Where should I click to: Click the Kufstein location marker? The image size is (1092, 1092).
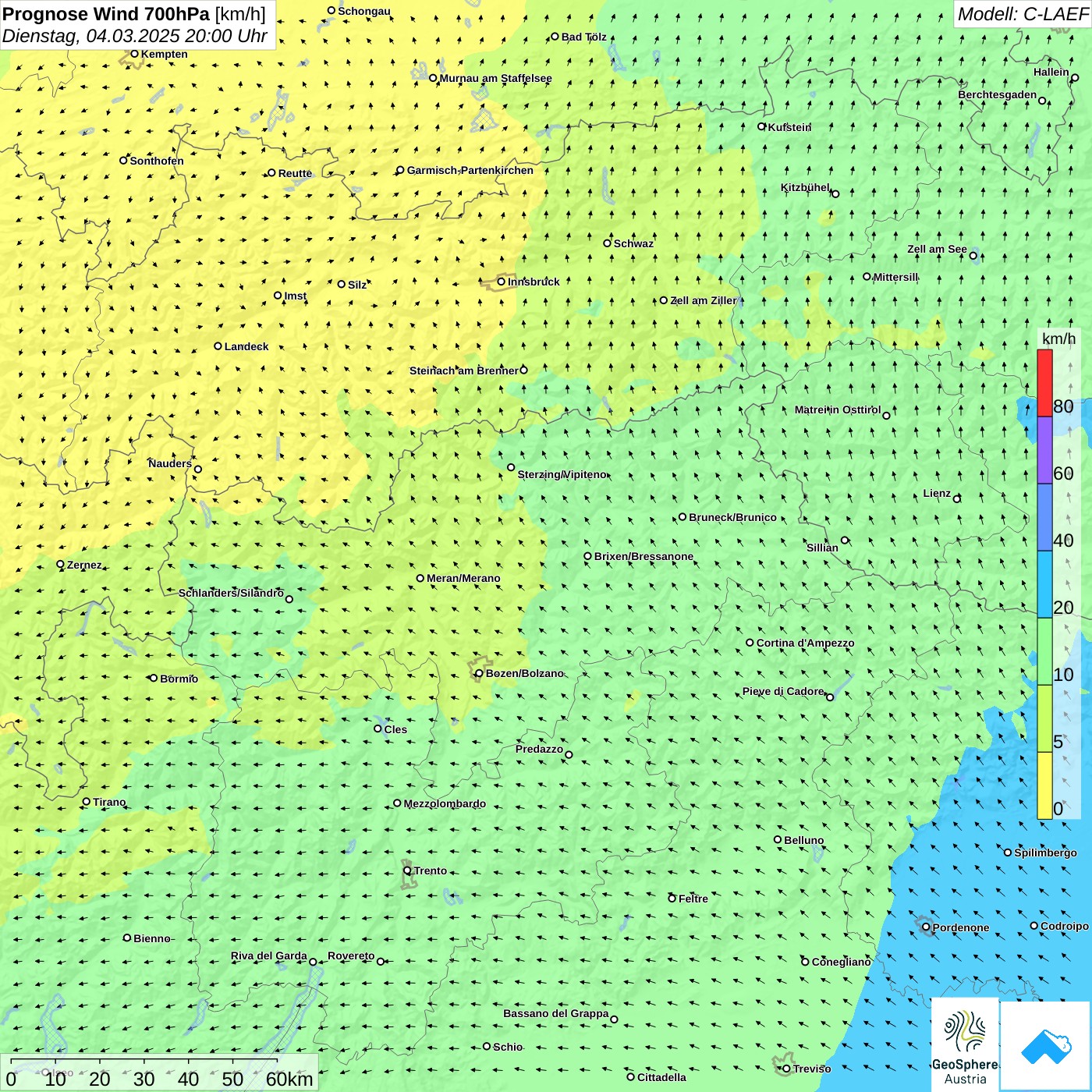click(762, 126)
